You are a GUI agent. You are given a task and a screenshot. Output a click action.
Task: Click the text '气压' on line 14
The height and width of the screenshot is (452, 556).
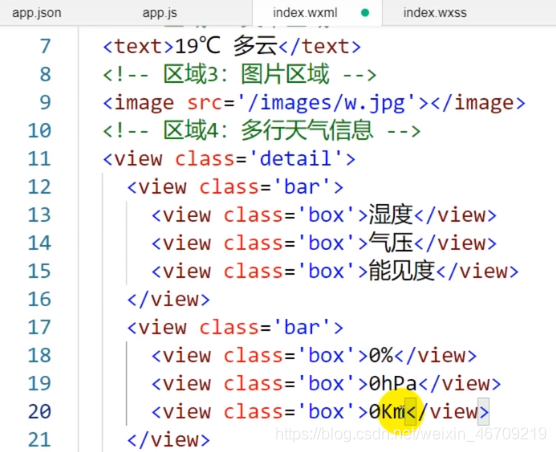point(391,242)
